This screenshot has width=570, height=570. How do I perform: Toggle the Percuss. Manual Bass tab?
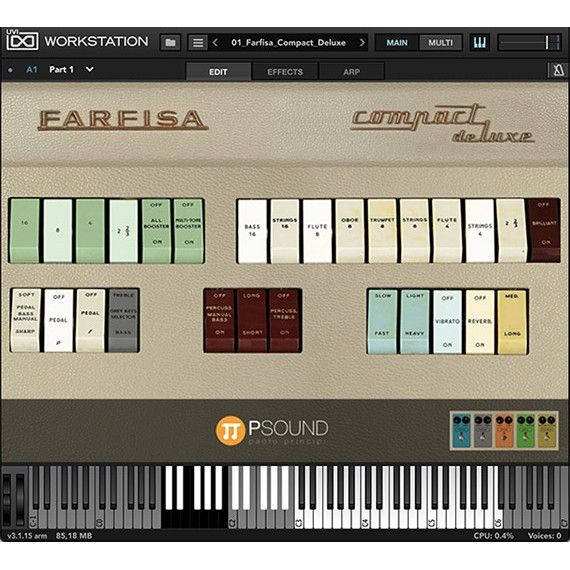pos(219,321)
